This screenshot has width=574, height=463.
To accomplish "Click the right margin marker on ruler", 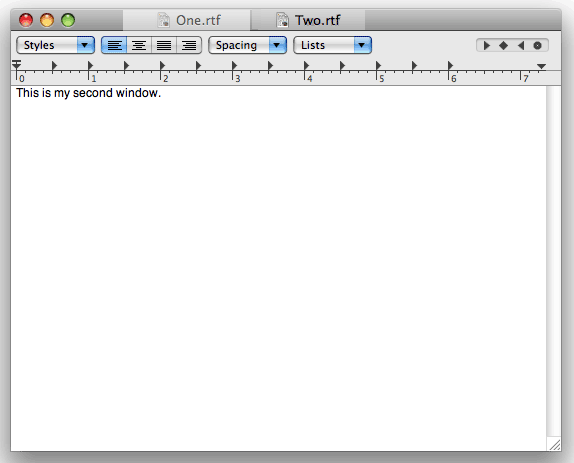I will pos(541,66).
